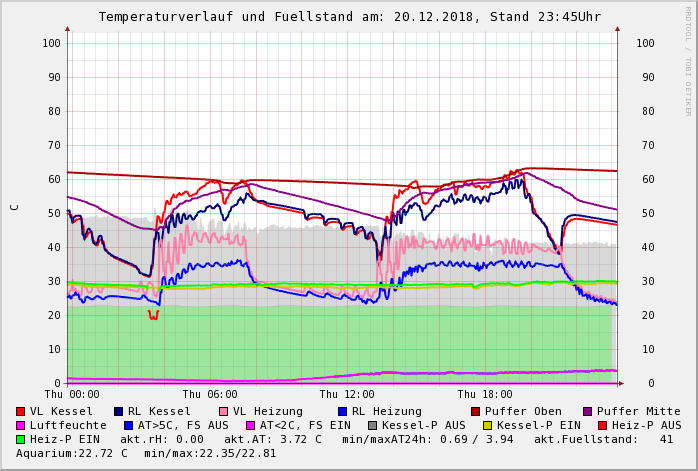
Task: Click the dark blue RL Kessel swatch
Action: click(119, 412)
